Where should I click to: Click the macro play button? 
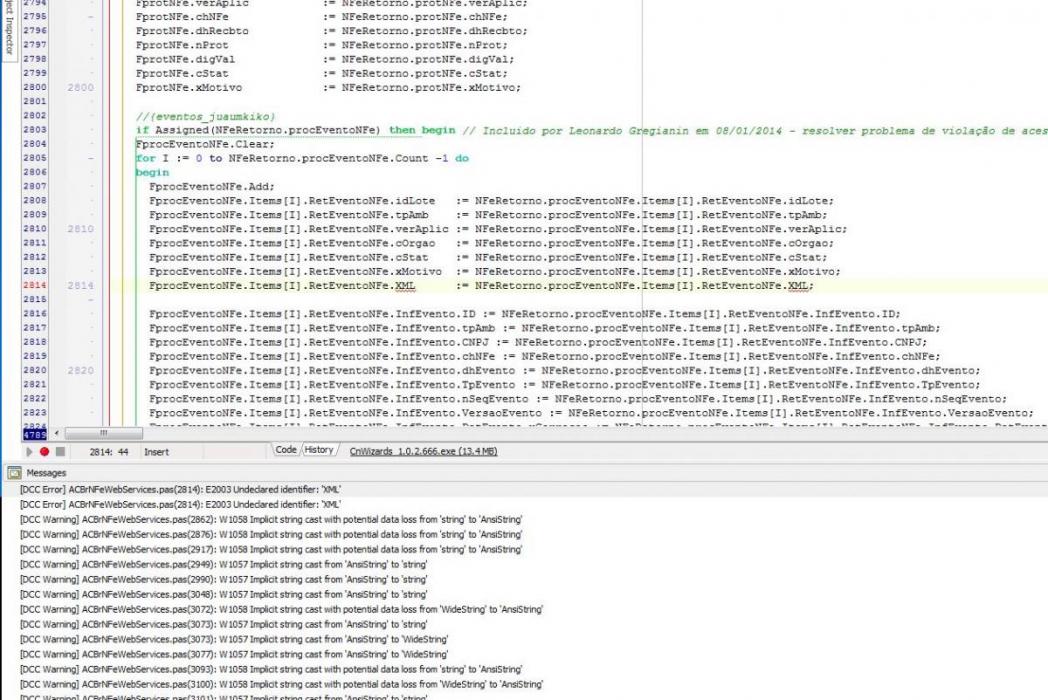click(29, 452)
